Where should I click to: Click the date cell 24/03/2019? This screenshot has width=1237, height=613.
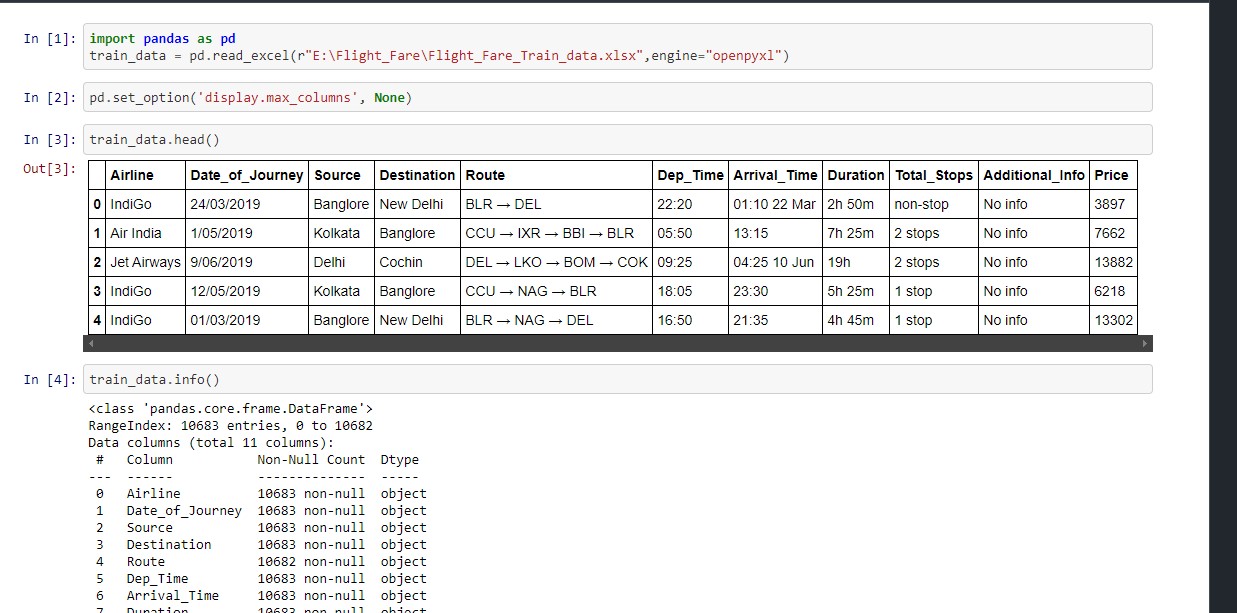(247, 204)
